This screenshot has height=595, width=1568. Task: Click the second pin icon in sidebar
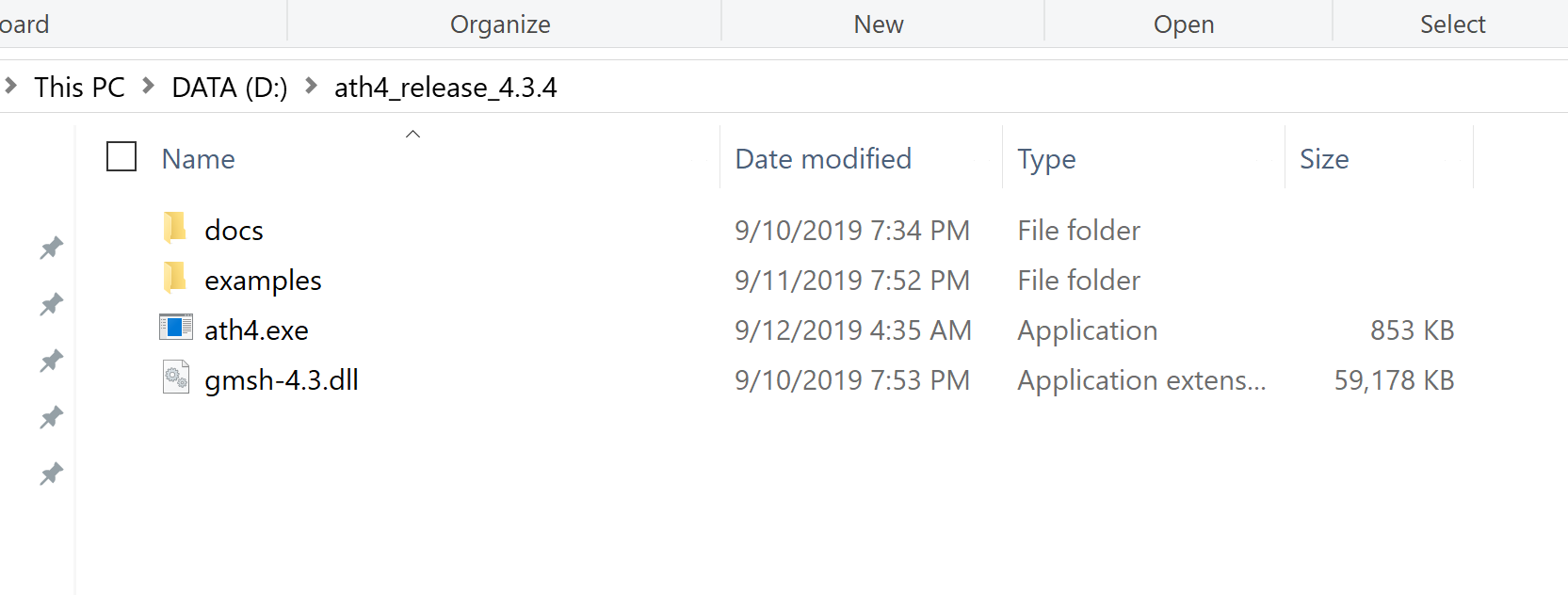point(51,304)
